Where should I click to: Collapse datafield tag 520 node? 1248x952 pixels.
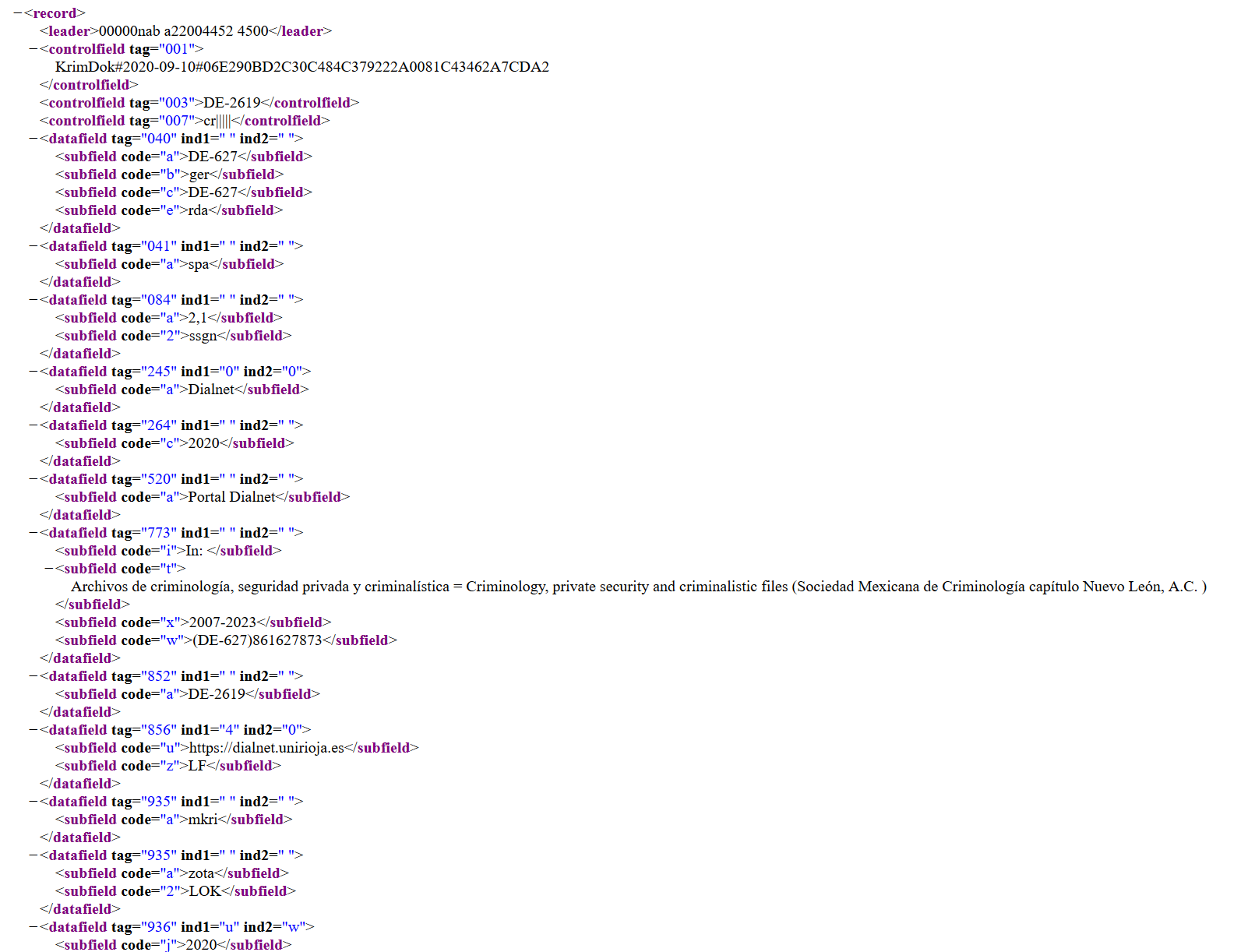click(33, 479)
